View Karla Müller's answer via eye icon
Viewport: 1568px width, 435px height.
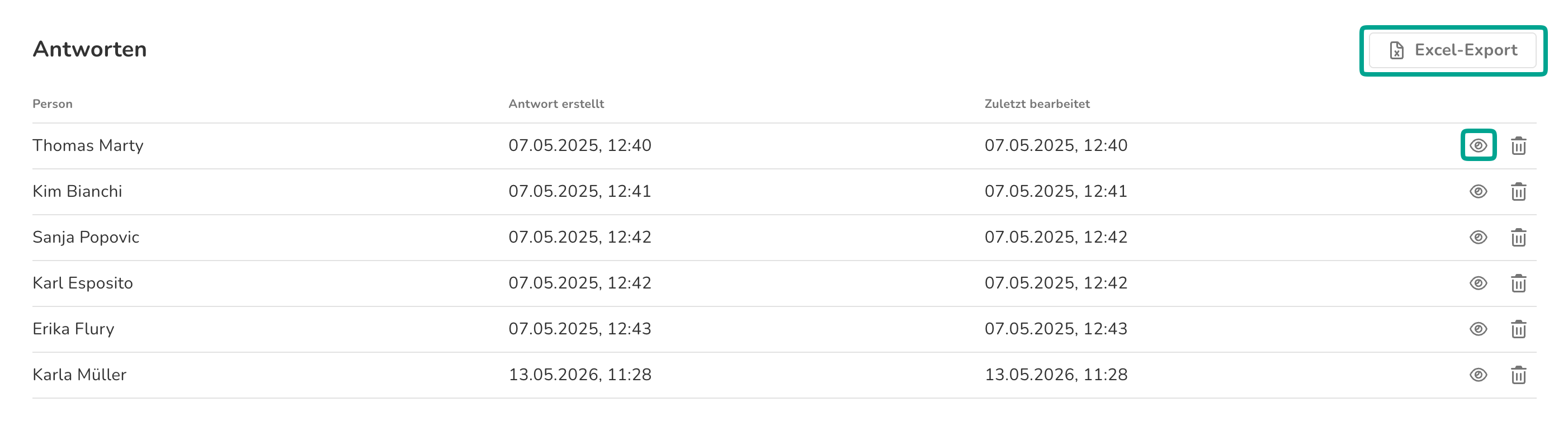[1478, 375]
